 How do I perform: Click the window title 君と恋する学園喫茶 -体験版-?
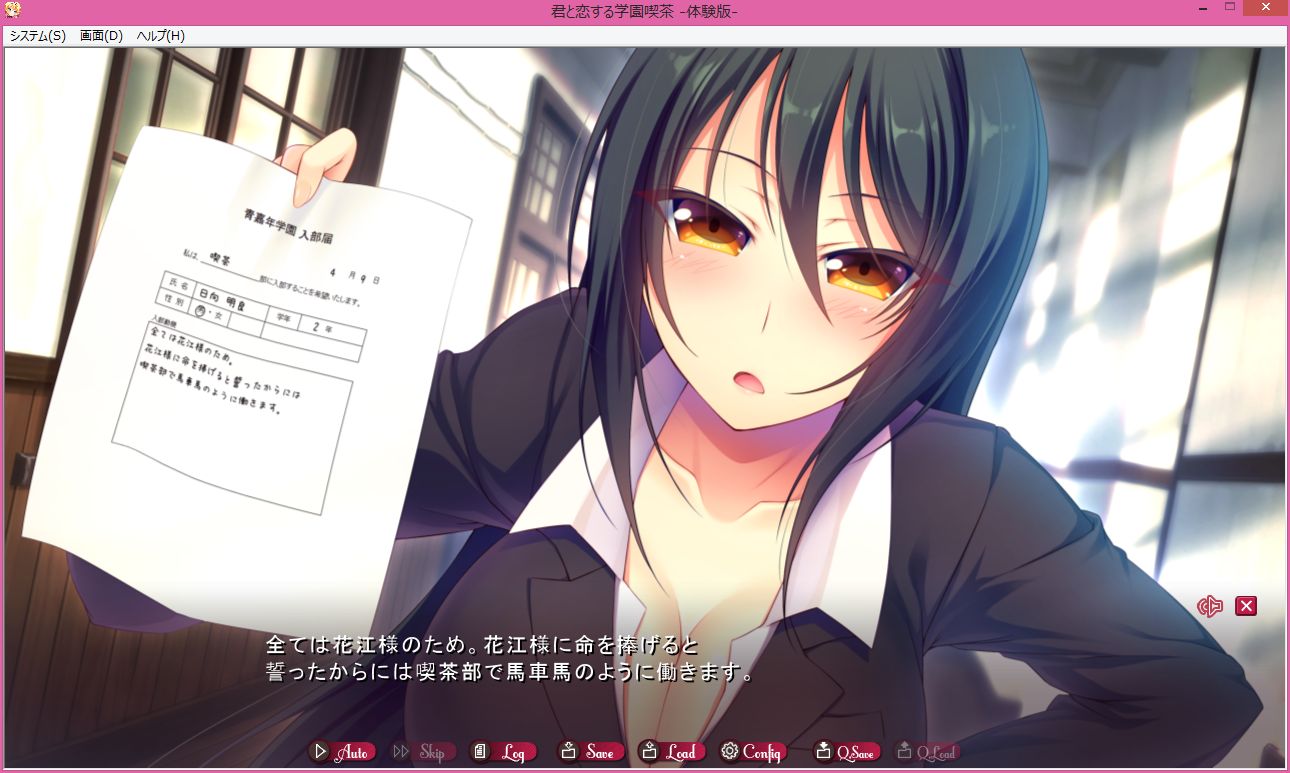click(645, 11)
